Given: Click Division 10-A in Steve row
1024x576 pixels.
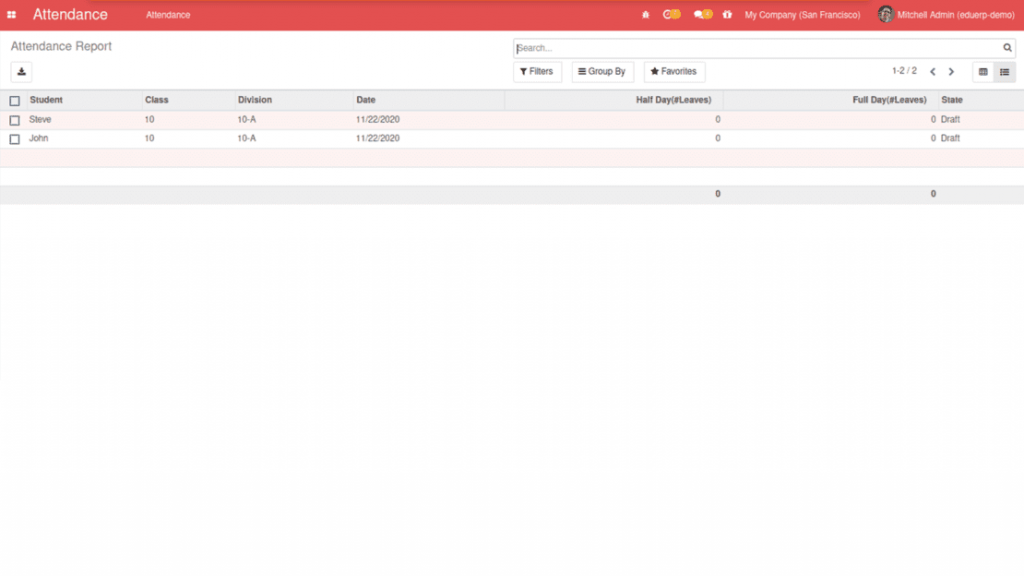Looking at the screenshot, I should (x=247, y=120).
